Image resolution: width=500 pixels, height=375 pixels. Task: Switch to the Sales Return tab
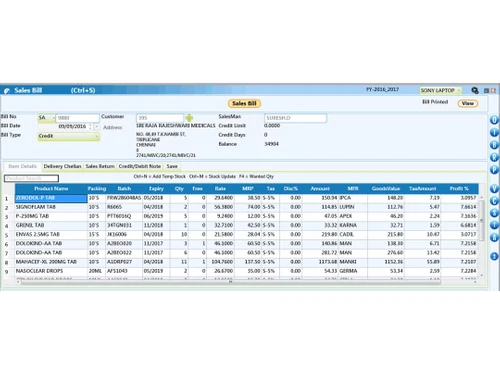coord(100,166)
